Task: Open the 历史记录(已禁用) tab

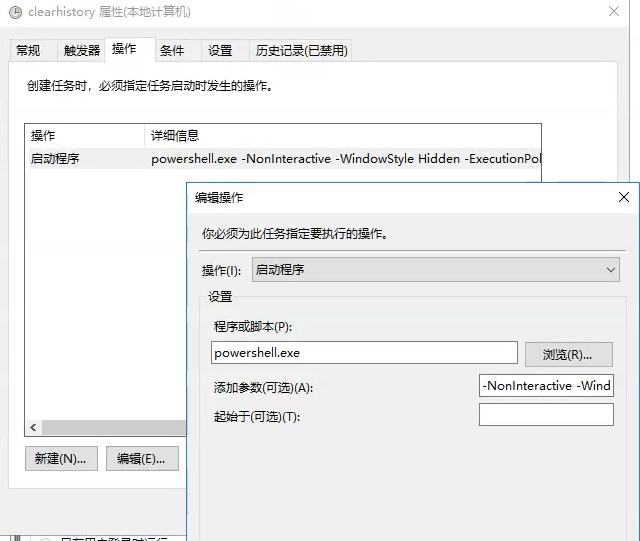Action: [x=301, y=51]
